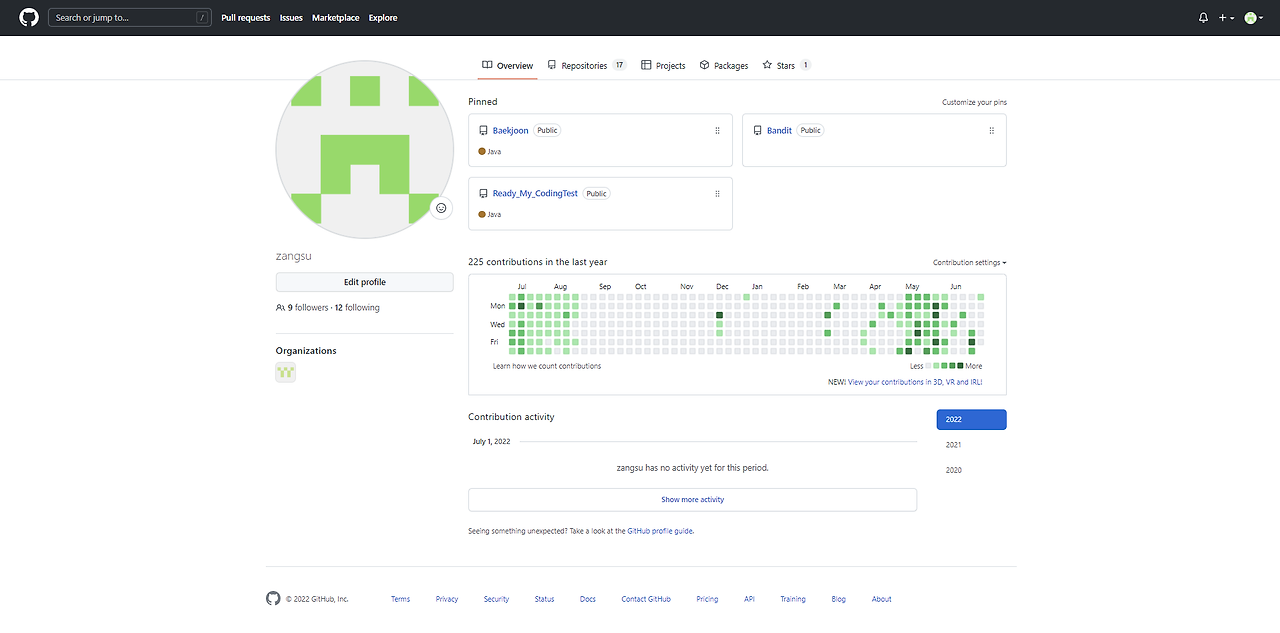
Task: Click the Bandit repo icon
Action: coord(757,131)
